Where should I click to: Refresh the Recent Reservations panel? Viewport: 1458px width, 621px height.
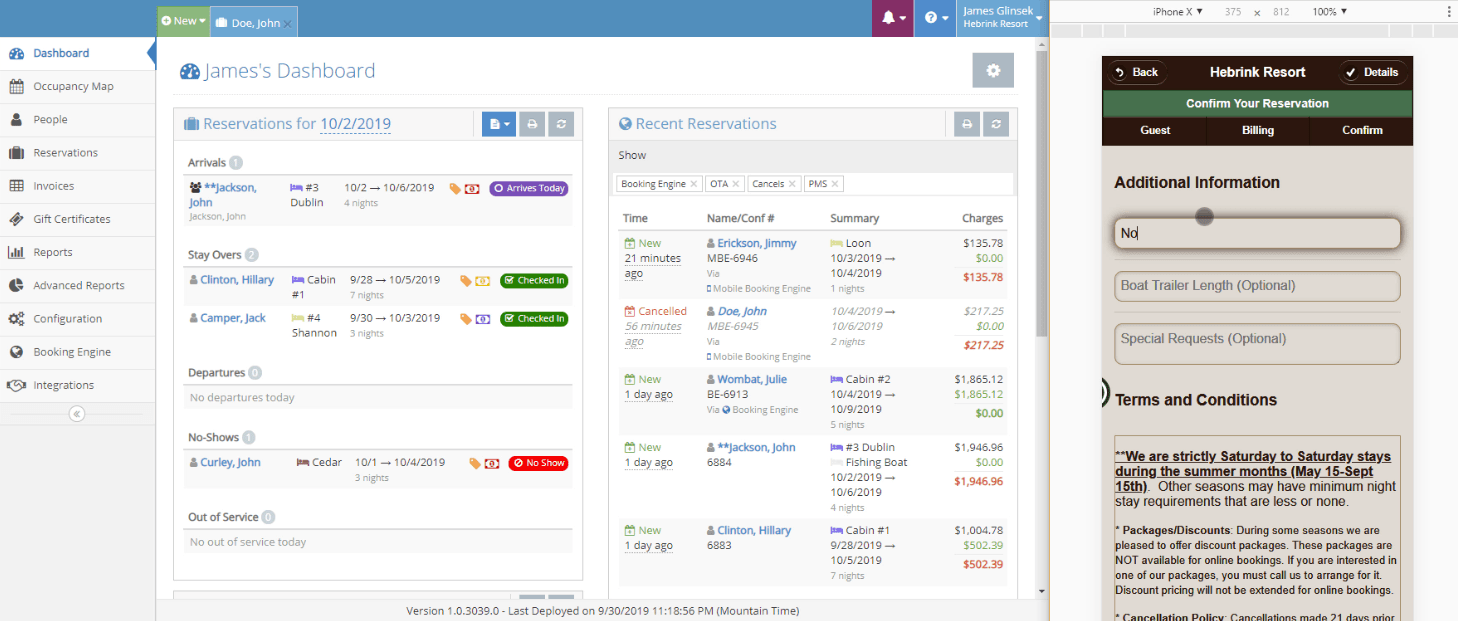995,124
